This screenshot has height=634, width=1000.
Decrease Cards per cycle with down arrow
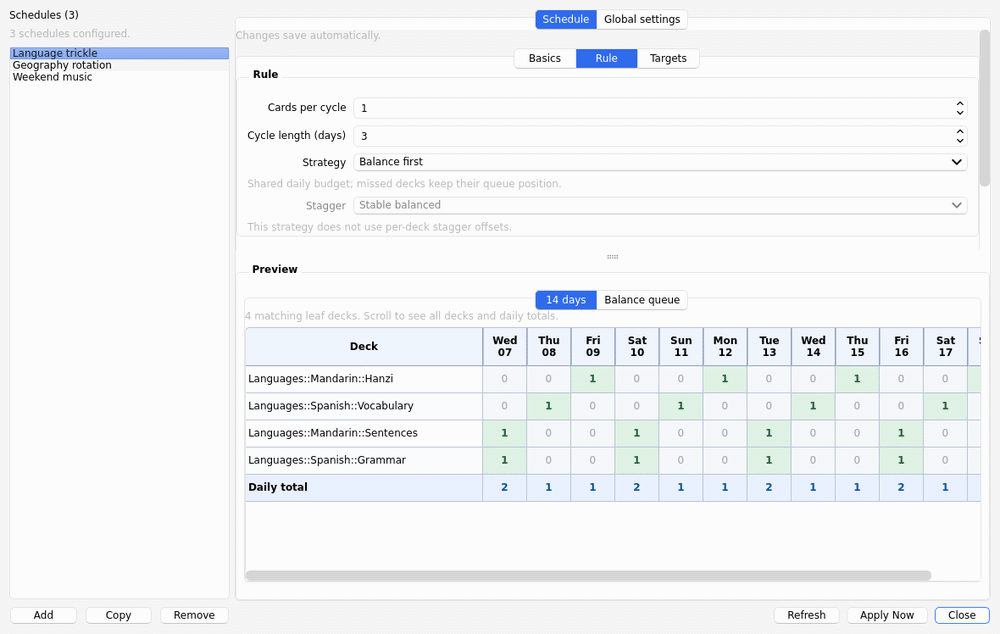(x=960, y=113)
